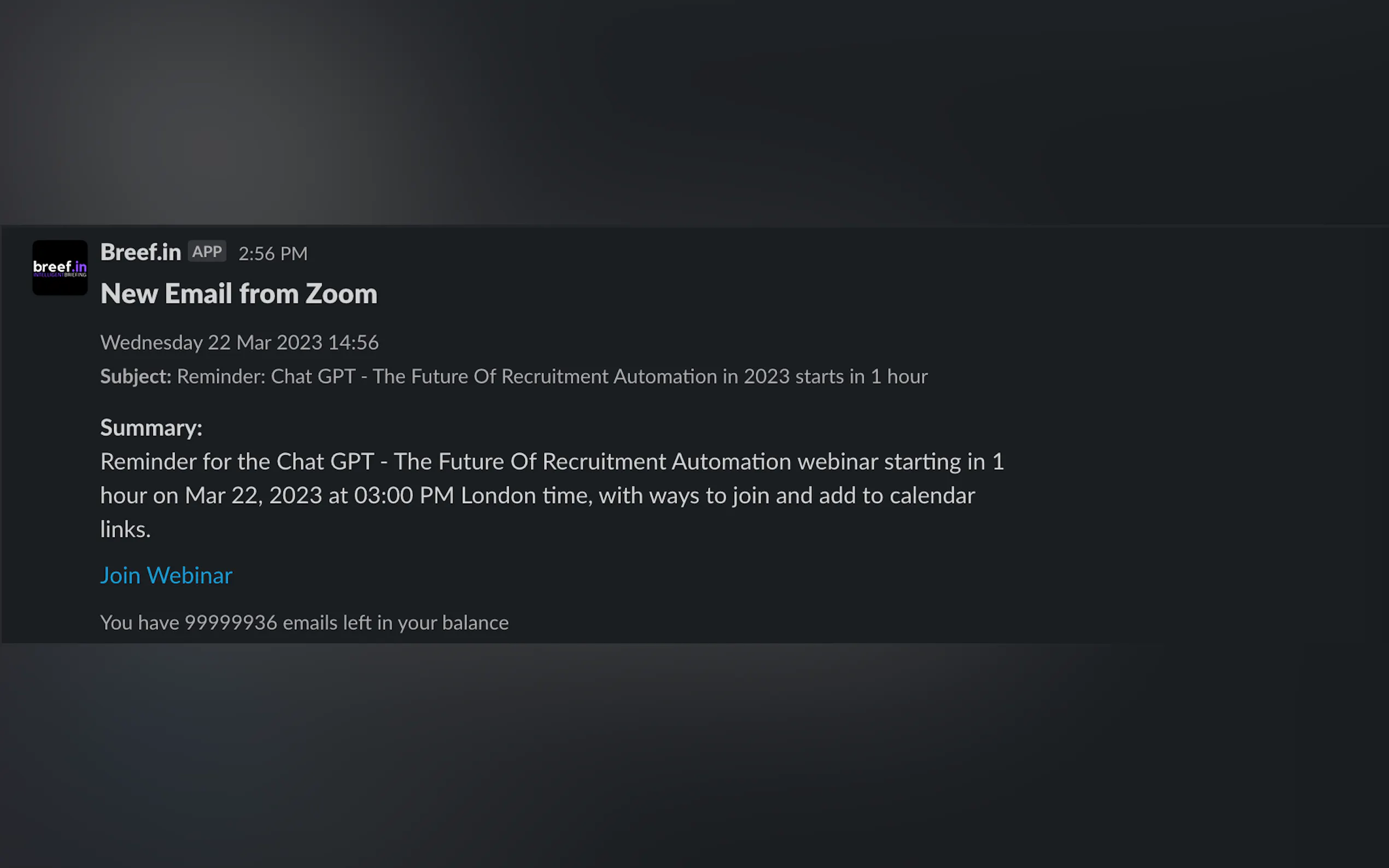Select the Wednesday 22 Mar 2023 date line
1389x868 pixels.
tap(239, 343)
